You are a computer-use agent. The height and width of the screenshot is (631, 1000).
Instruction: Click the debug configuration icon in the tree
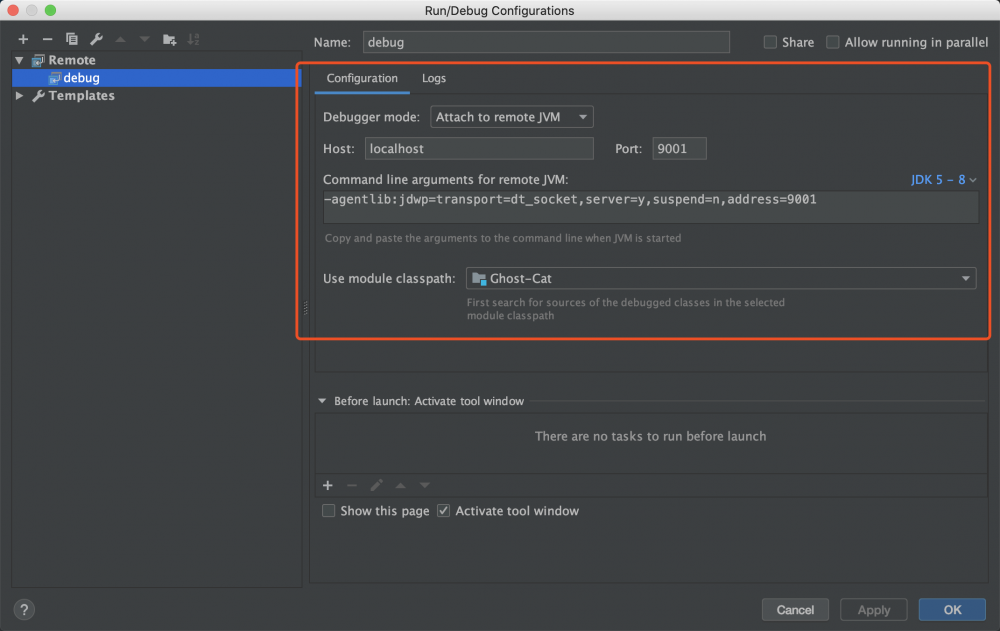(x=55, y=78)
